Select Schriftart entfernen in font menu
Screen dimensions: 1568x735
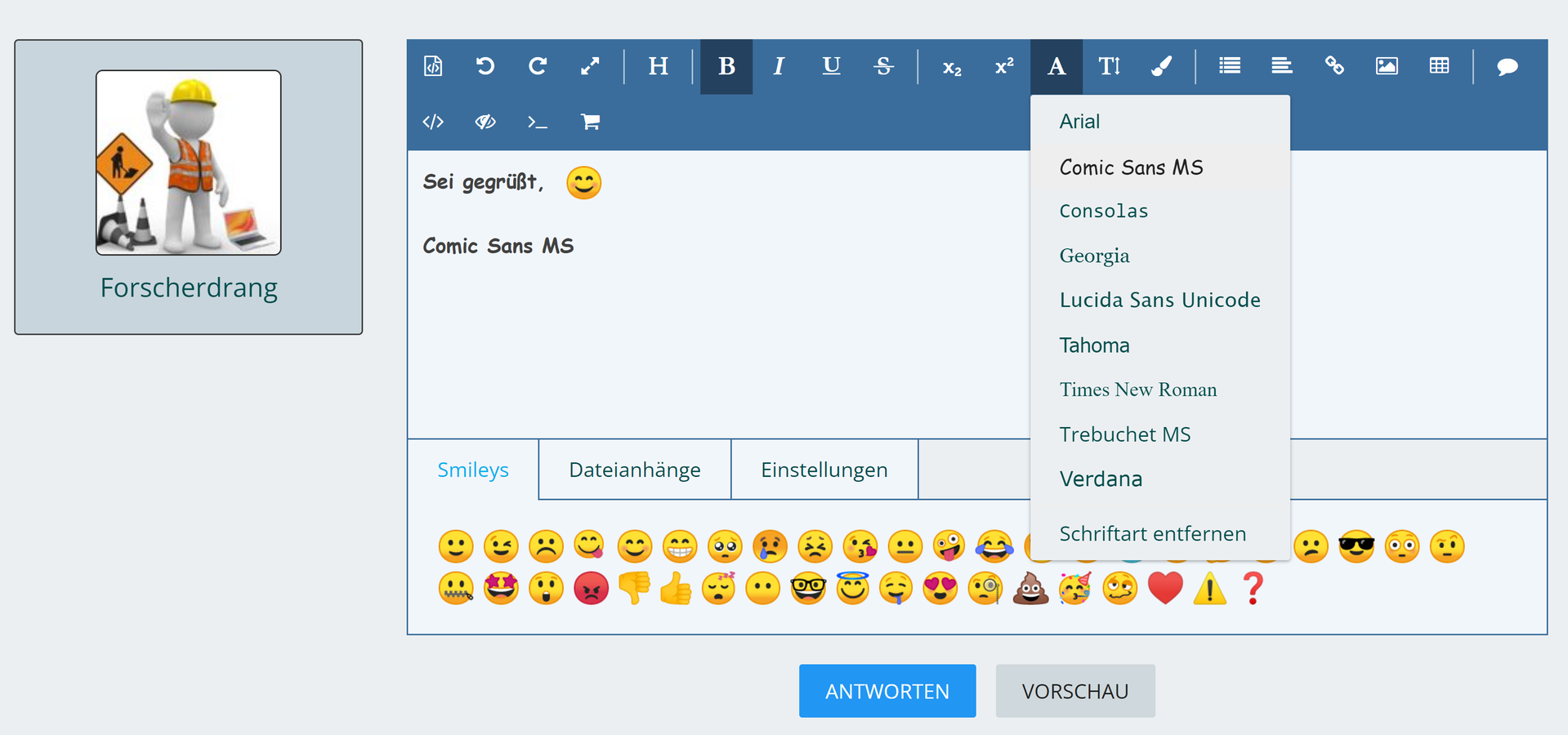tap(1152, 533)
